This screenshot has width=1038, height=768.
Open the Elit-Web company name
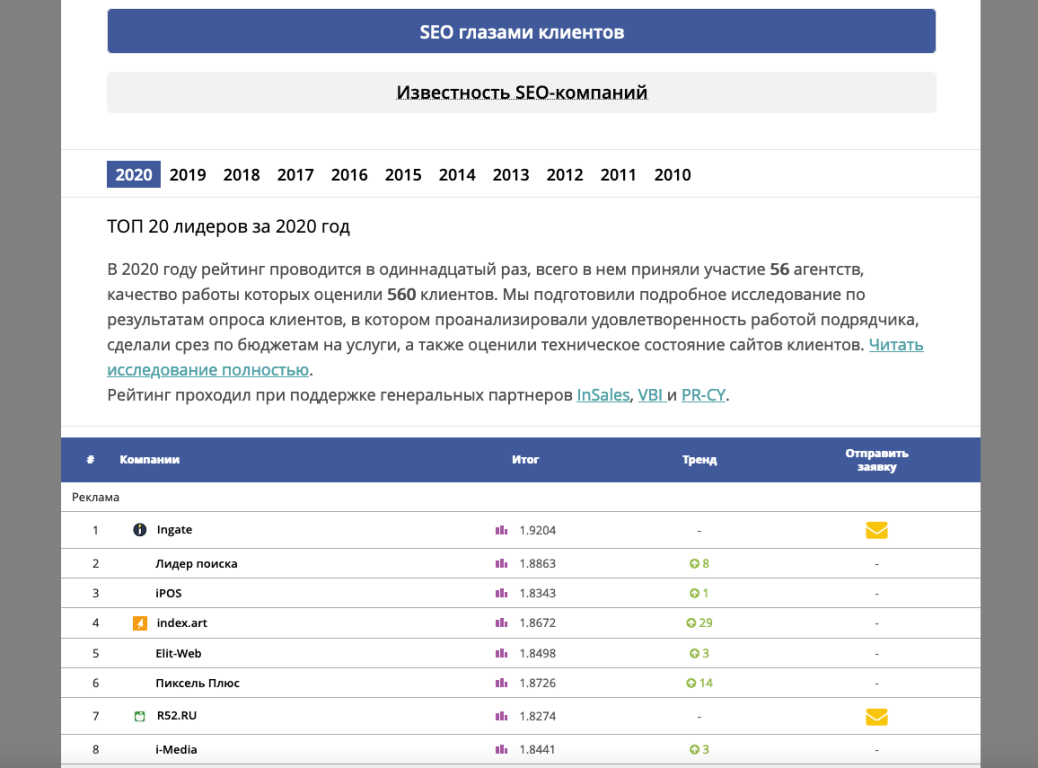pyautogui.click(x=179, y=653)
